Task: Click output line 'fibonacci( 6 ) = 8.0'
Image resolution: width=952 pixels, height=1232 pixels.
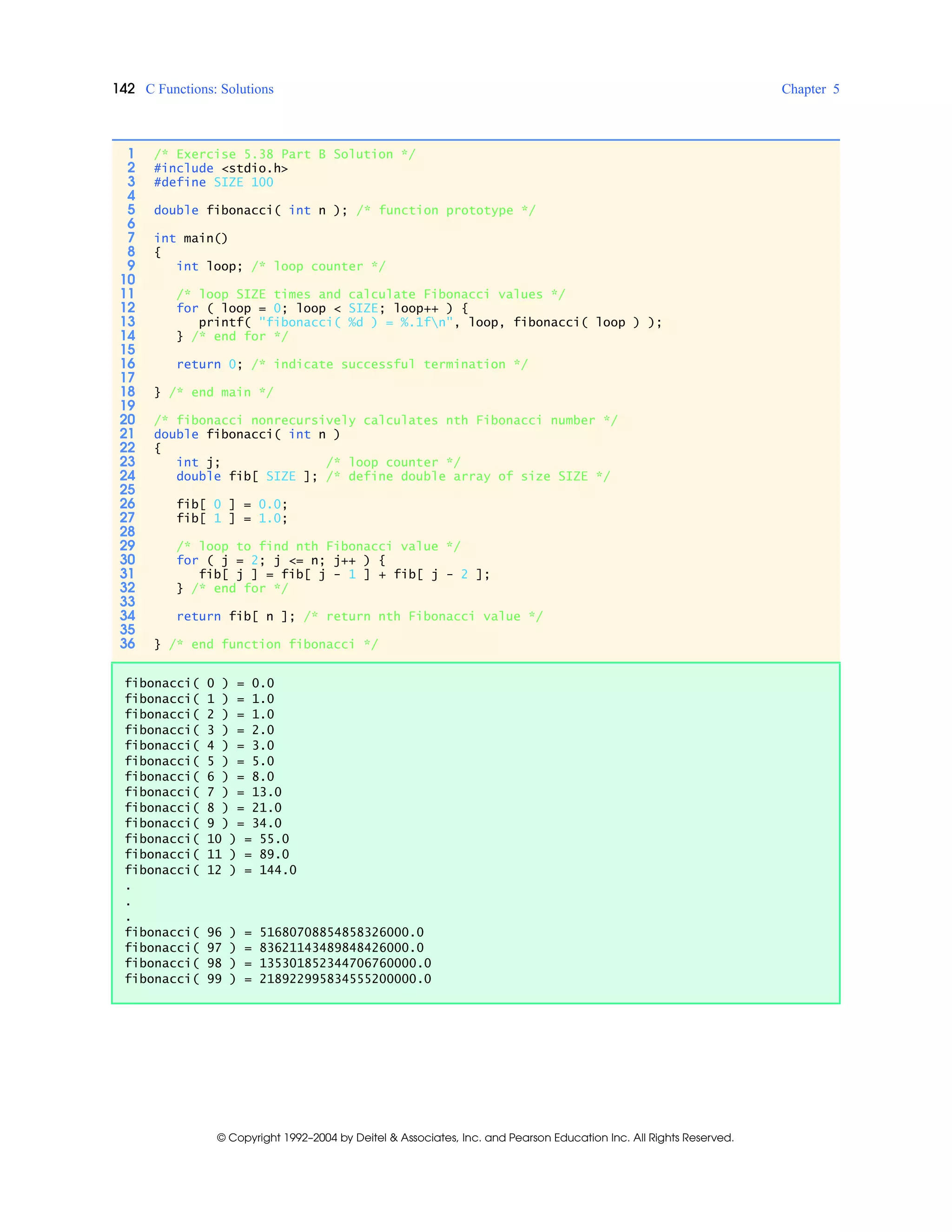Action: [x=199, y=777]
